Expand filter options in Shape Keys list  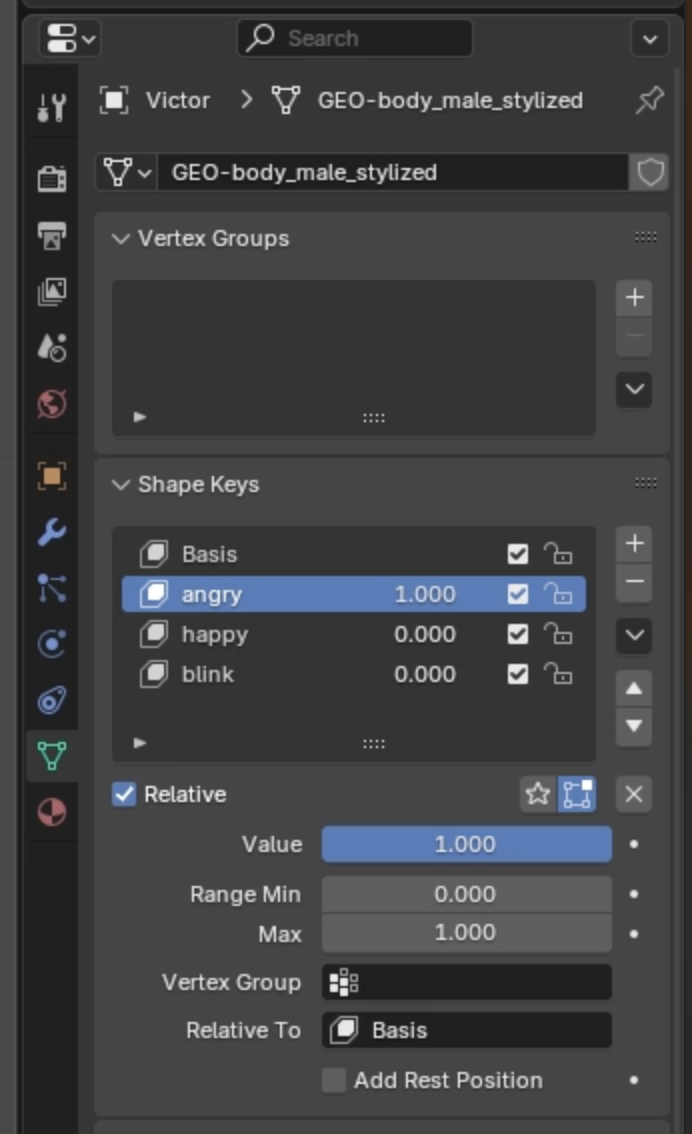(x=140, y=743)
